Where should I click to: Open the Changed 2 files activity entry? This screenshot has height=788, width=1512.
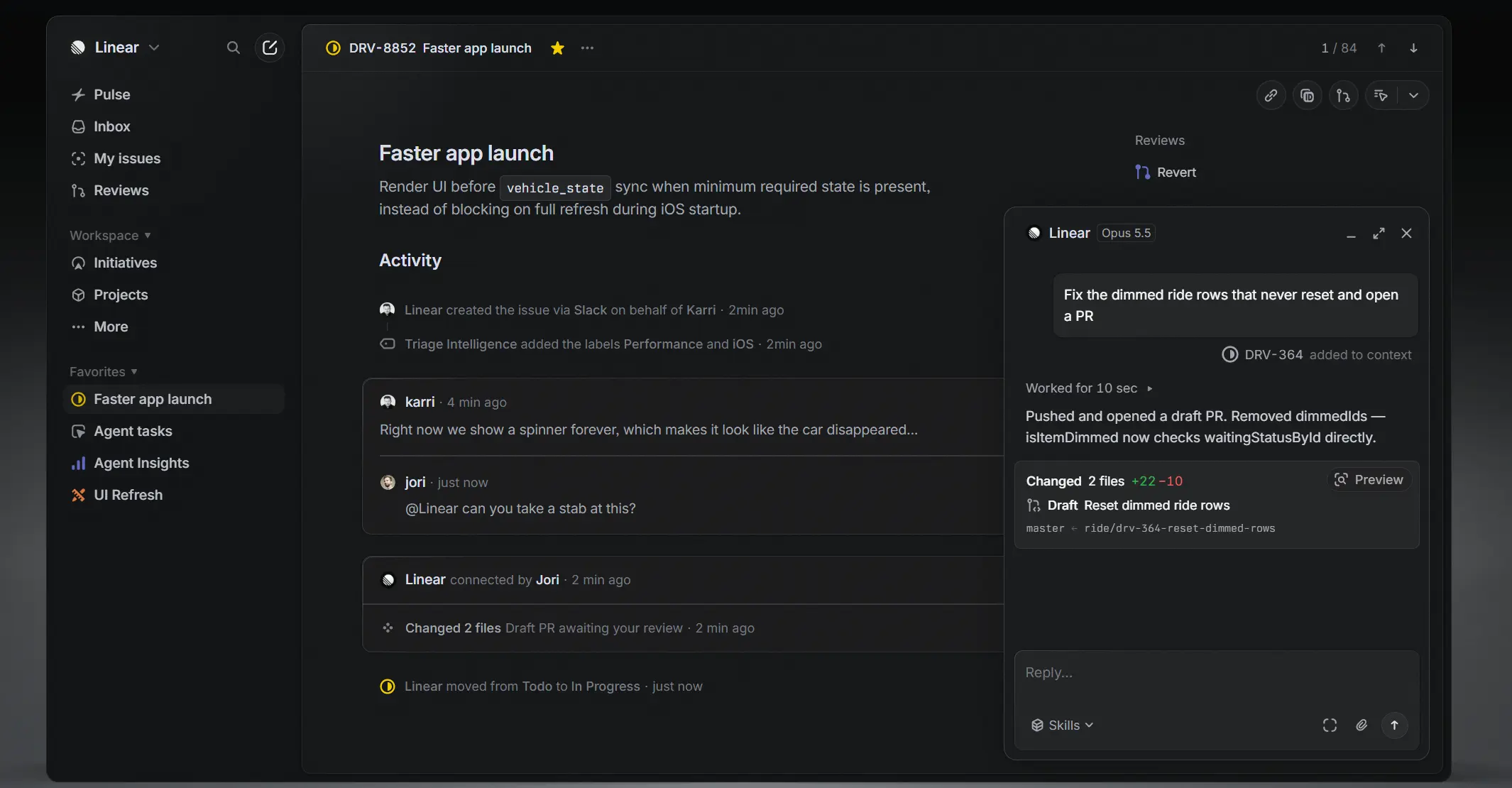pos(683,628)
